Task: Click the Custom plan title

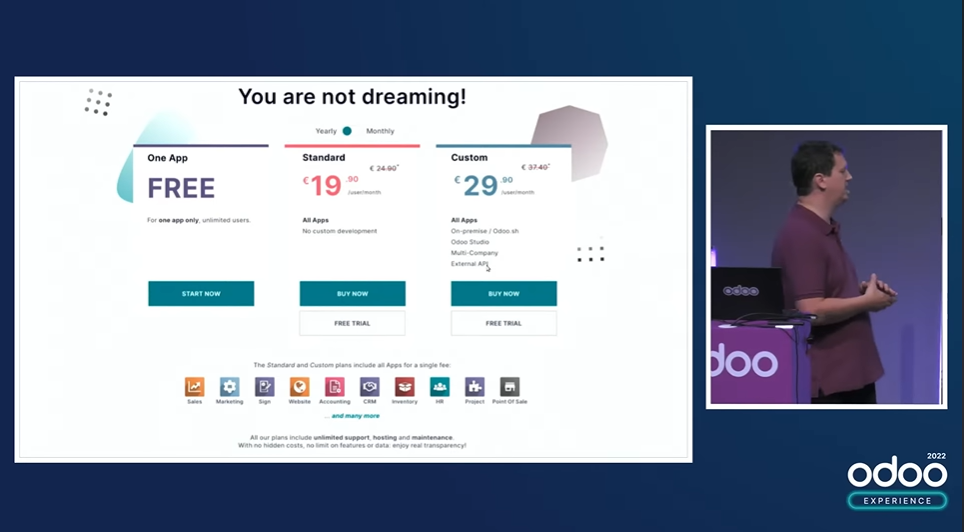Action: coord(469,157)
